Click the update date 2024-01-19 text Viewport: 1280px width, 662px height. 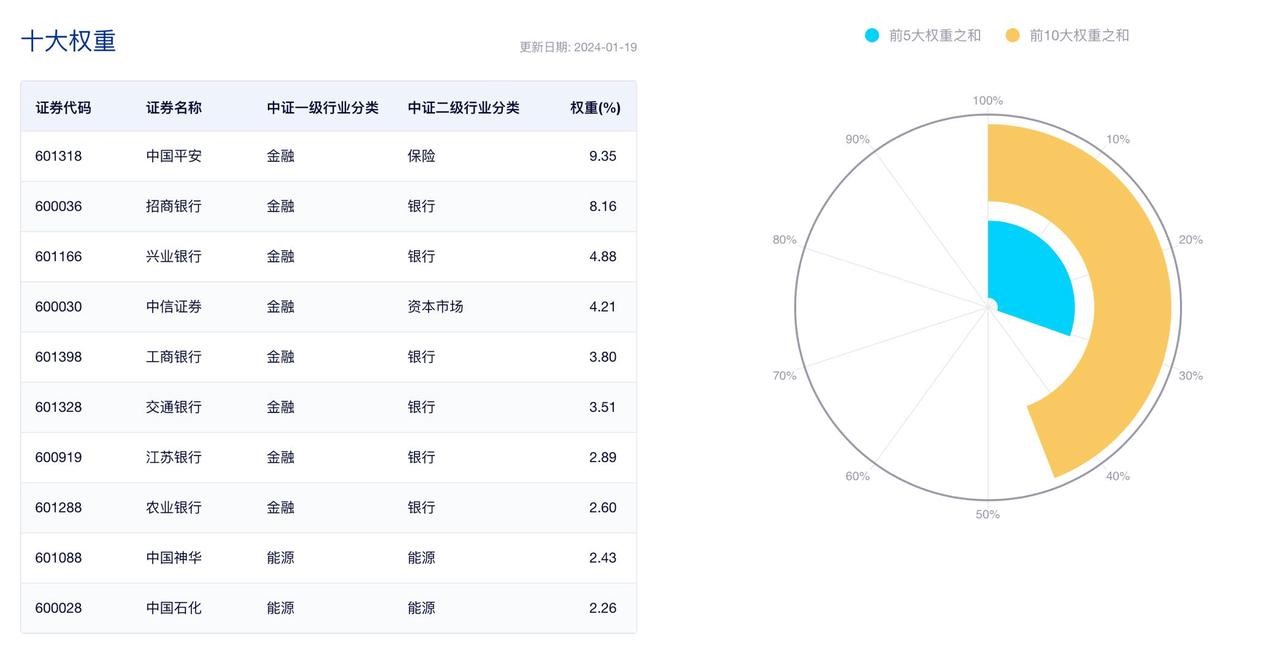coord(578,46)
